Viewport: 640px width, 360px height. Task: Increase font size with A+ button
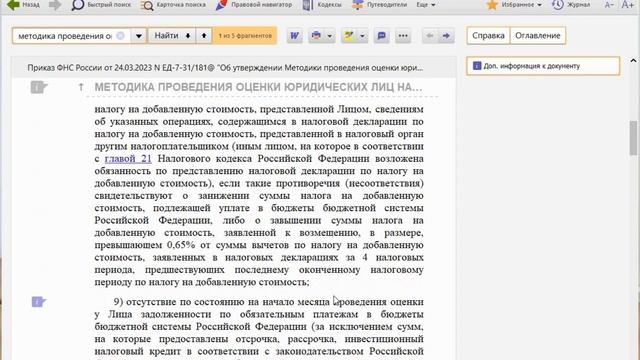click(x=627, y=5)
